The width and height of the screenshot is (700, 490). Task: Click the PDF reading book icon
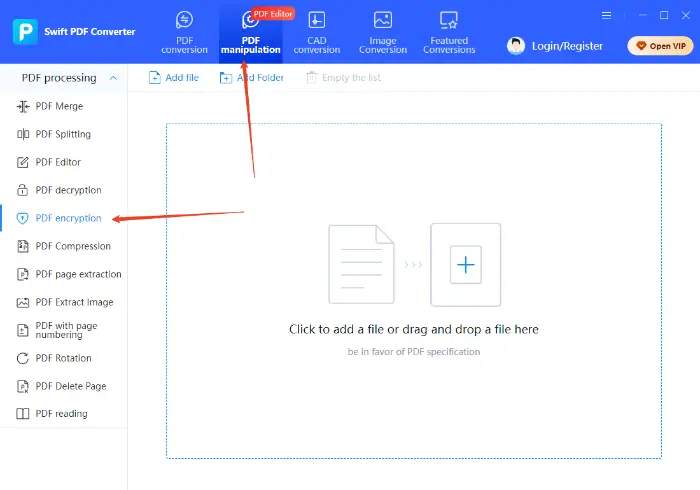[x=23, y=414]
